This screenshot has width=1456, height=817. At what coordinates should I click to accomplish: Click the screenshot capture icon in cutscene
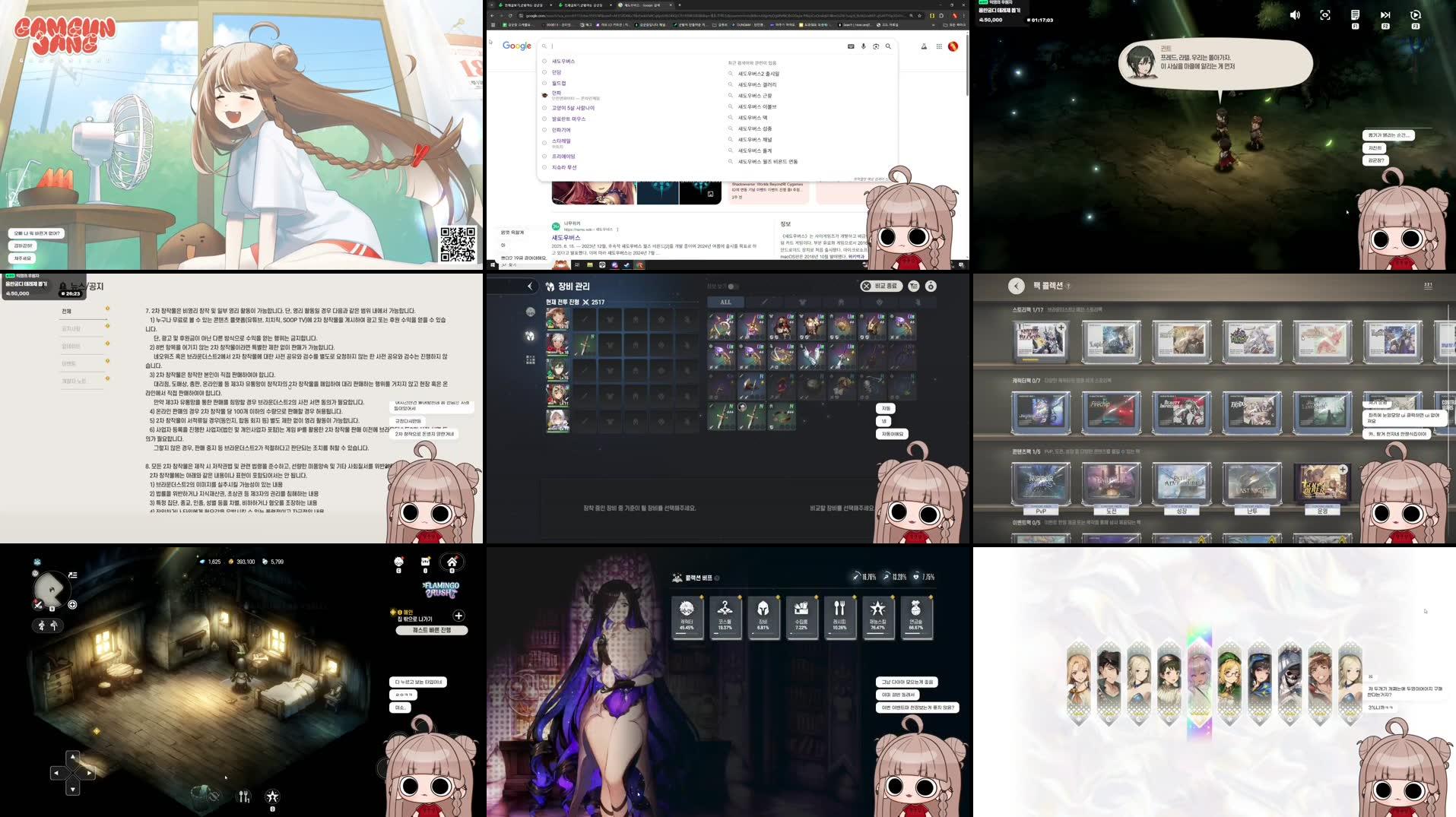click(x=1325, y=15)
